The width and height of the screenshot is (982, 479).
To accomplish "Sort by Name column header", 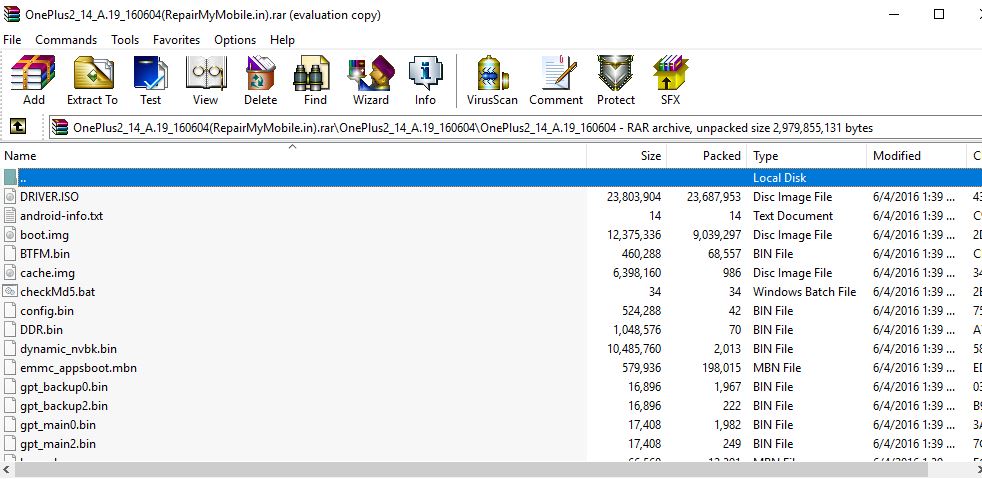I will [20, 156].
